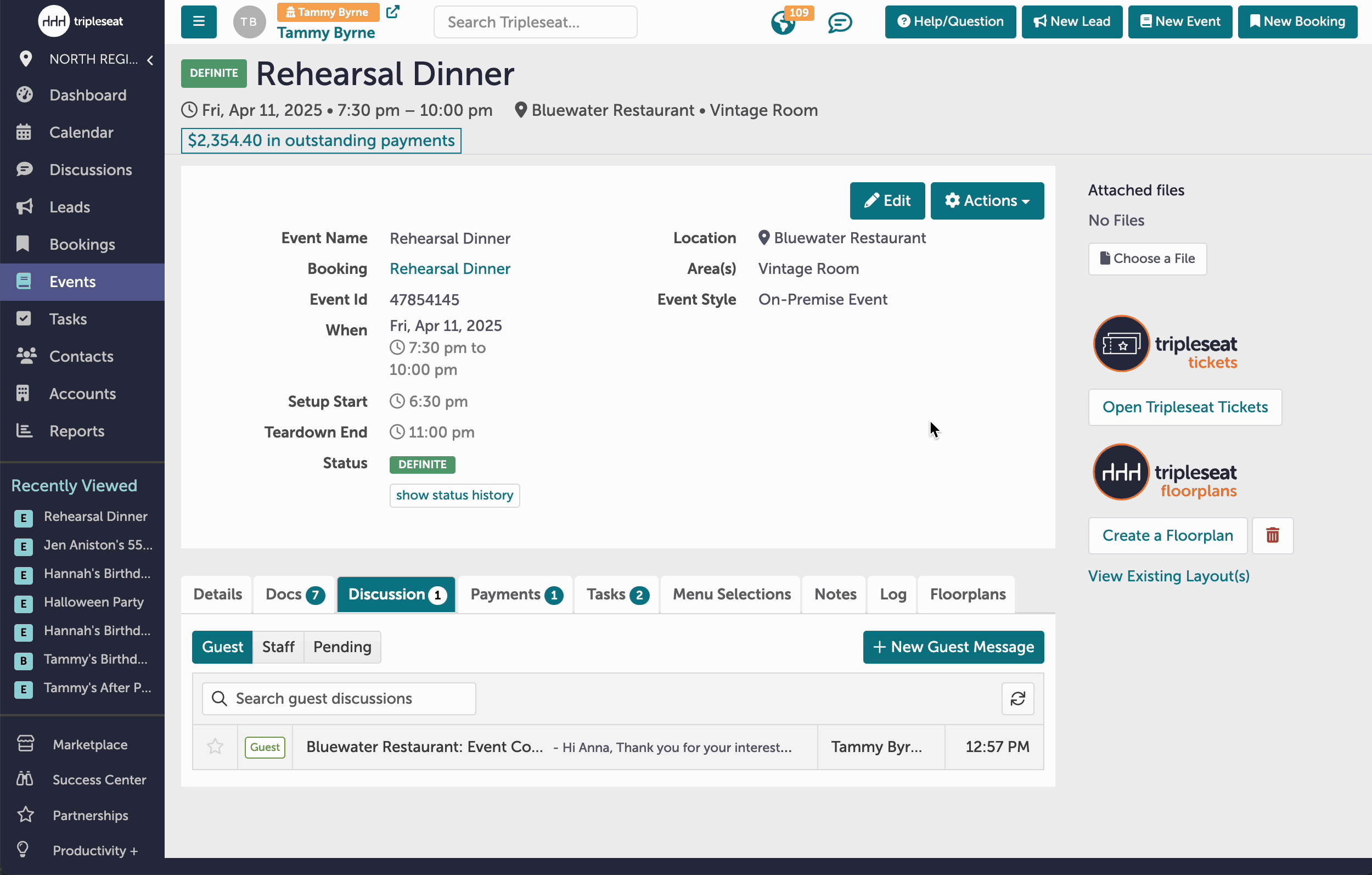The width and height of the screenshot is (1372, 875).
Task: Open Tammy Byrne profile name link
Action: [326, 32]
